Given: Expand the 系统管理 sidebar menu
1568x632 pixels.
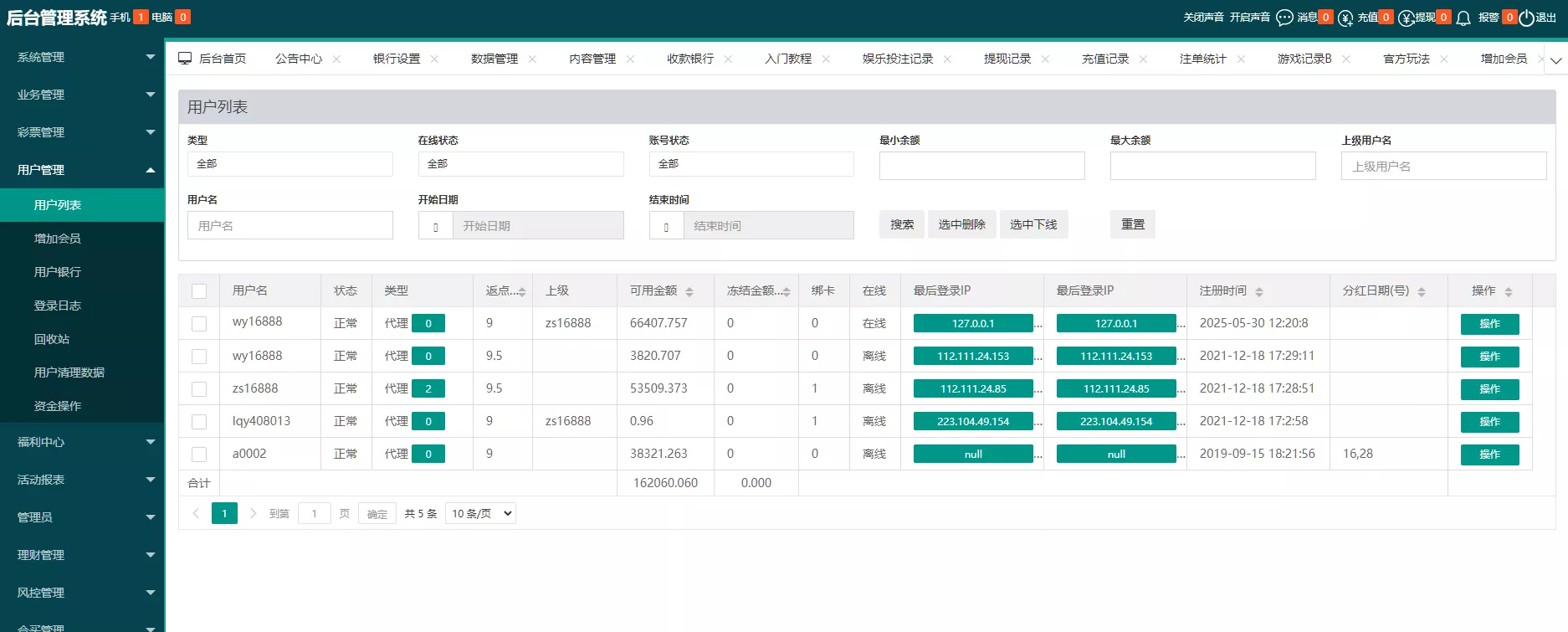Looking at the screenshot, I should point(82,57).
